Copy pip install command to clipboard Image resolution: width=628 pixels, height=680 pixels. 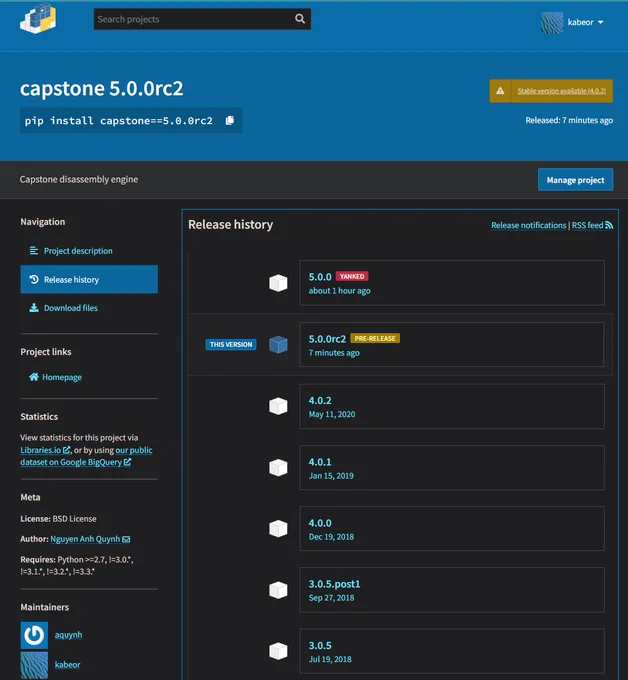(x=230, y=121)
